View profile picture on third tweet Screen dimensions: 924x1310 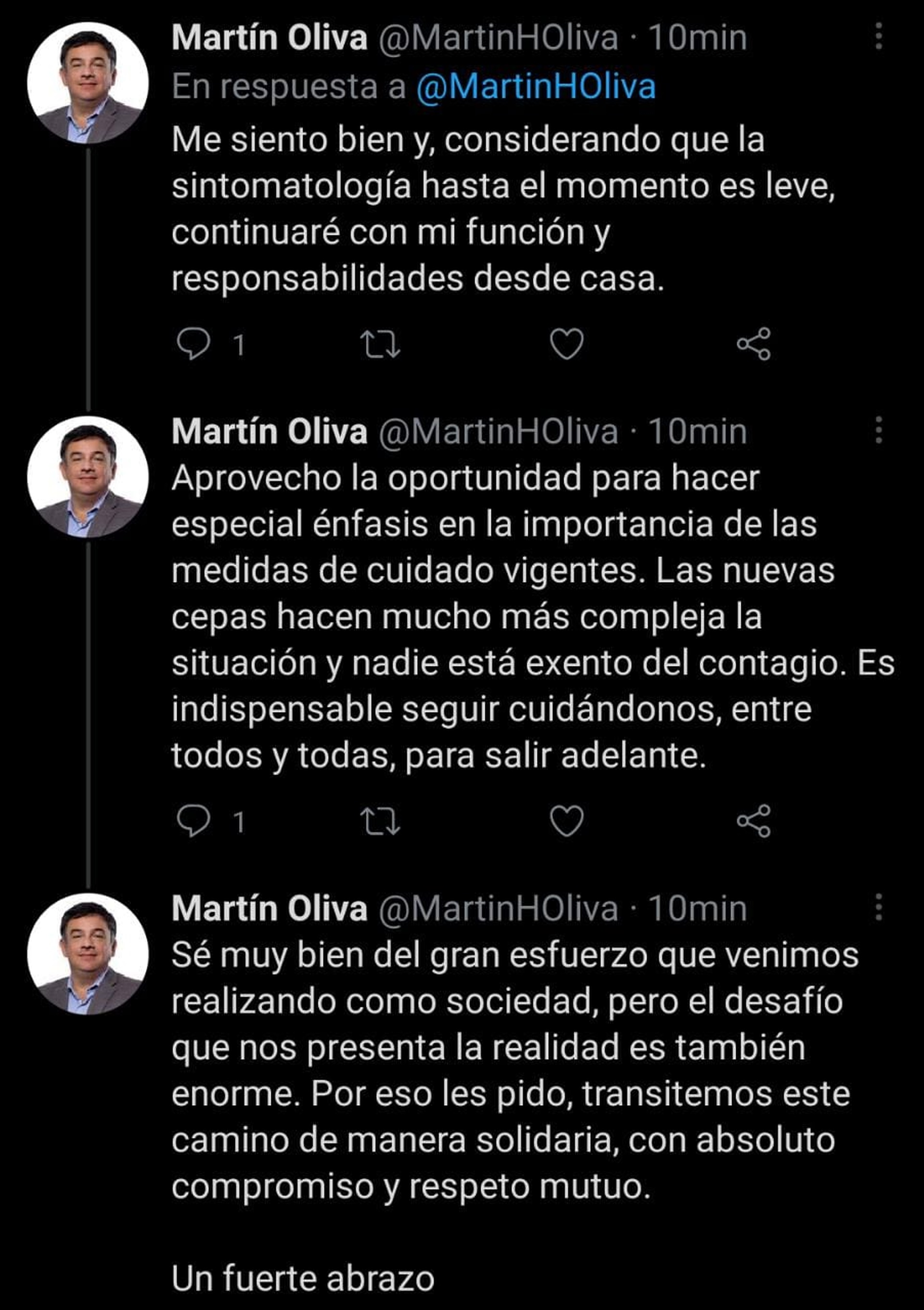[88, 954]
